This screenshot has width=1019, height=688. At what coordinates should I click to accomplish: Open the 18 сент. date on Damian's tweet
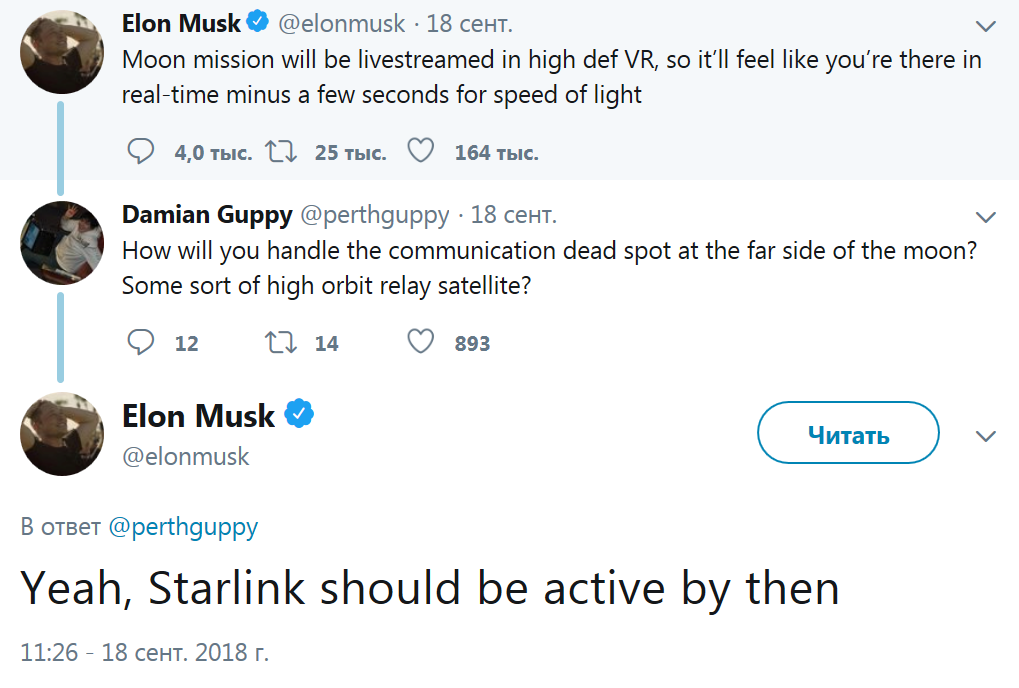point(514,214)
